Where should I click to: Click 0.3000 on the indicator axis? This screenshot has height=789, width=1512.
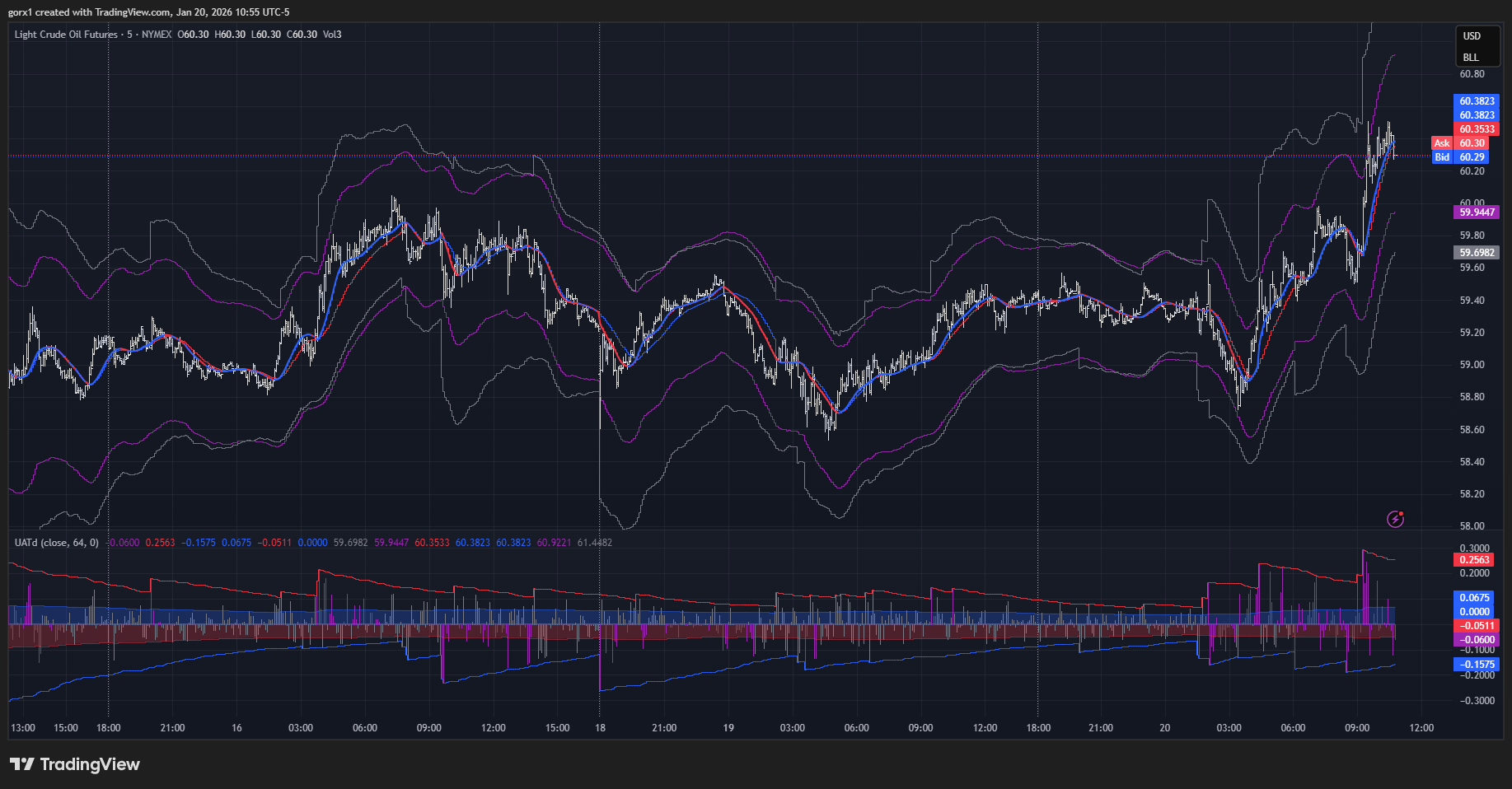tap(1475, 549)
